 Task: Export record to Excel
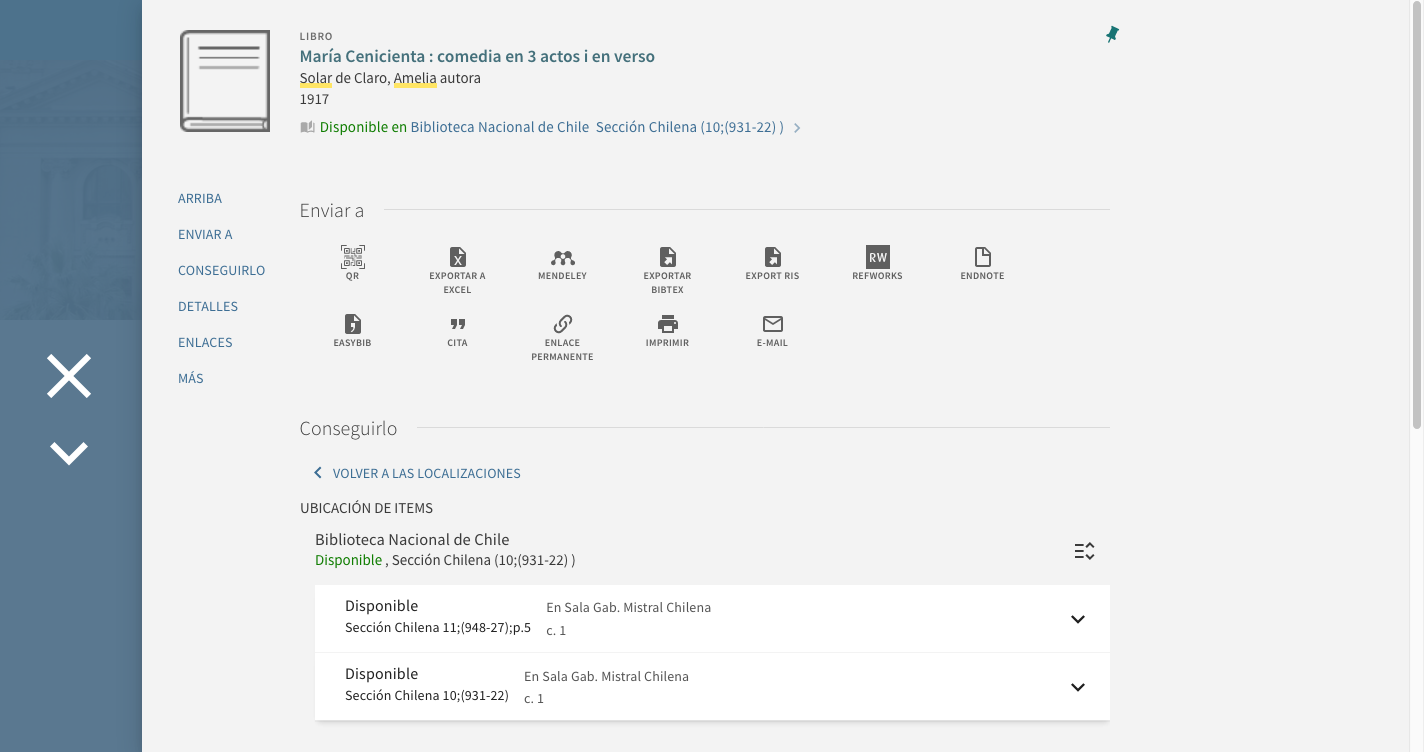coord(457,258)
